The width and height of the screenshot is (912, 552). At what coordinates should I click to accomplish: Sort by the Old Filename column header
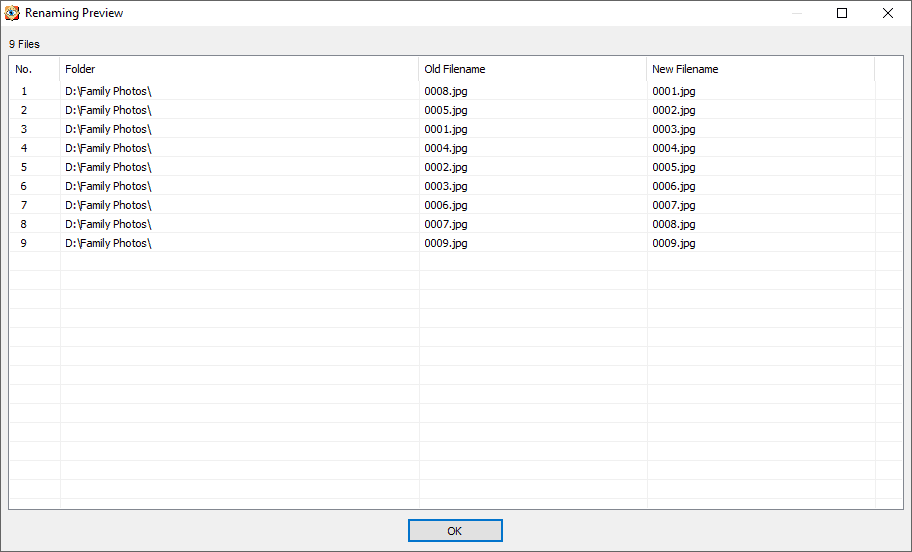532,69
